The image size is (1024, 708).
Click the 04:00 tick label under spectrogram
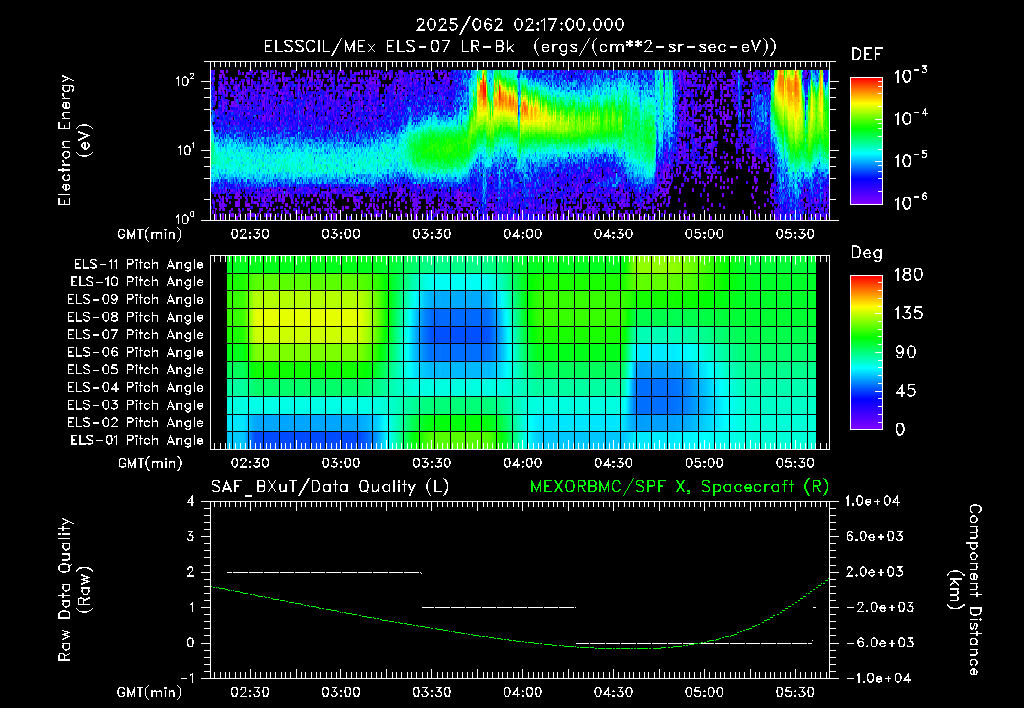pyautogui.click(x=522, y=234)
